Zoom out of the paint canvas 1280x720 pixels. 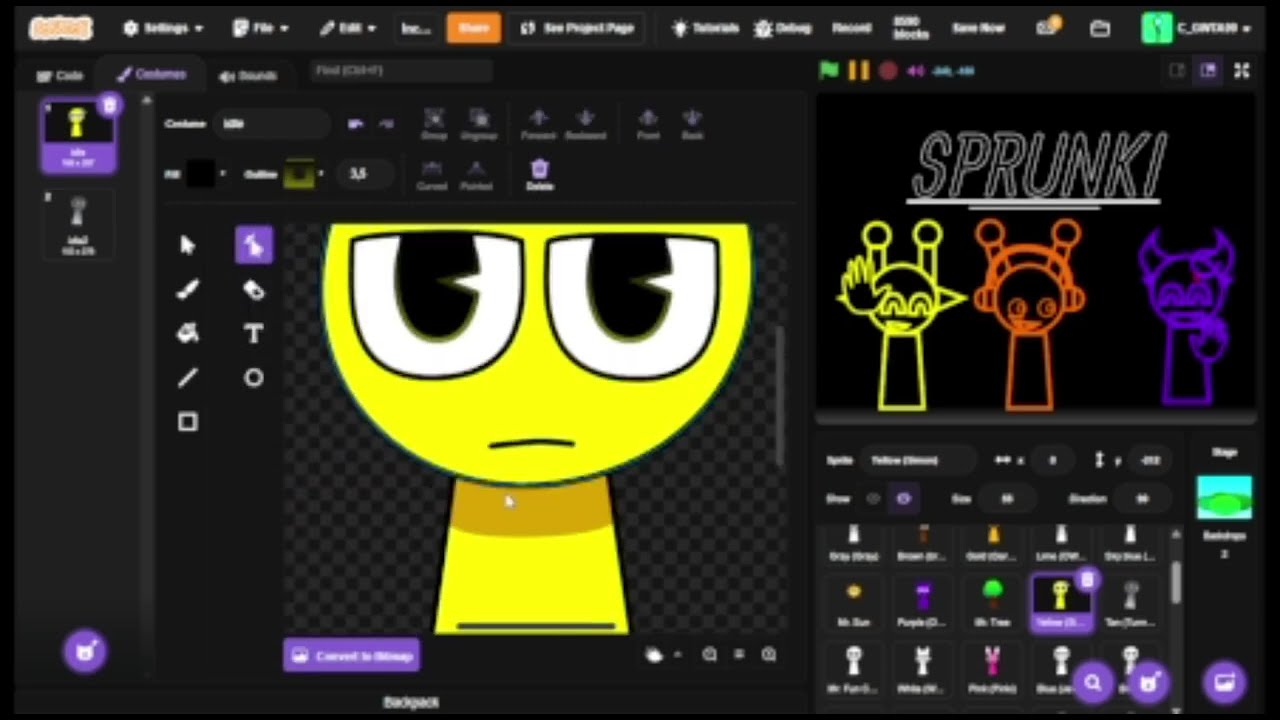(709, 654)
